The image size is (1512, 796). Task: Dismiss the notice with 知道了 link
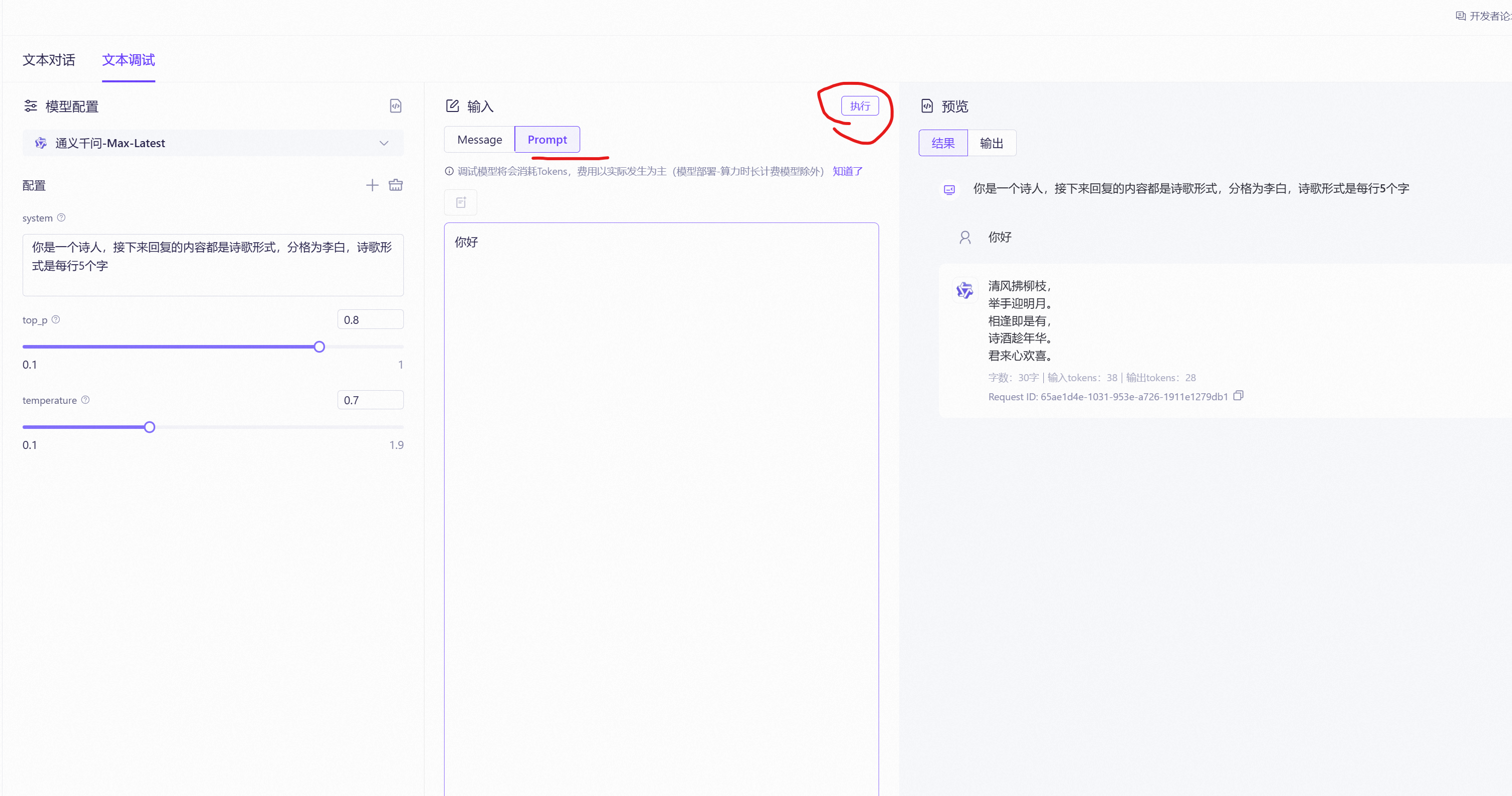click(847, 171)
